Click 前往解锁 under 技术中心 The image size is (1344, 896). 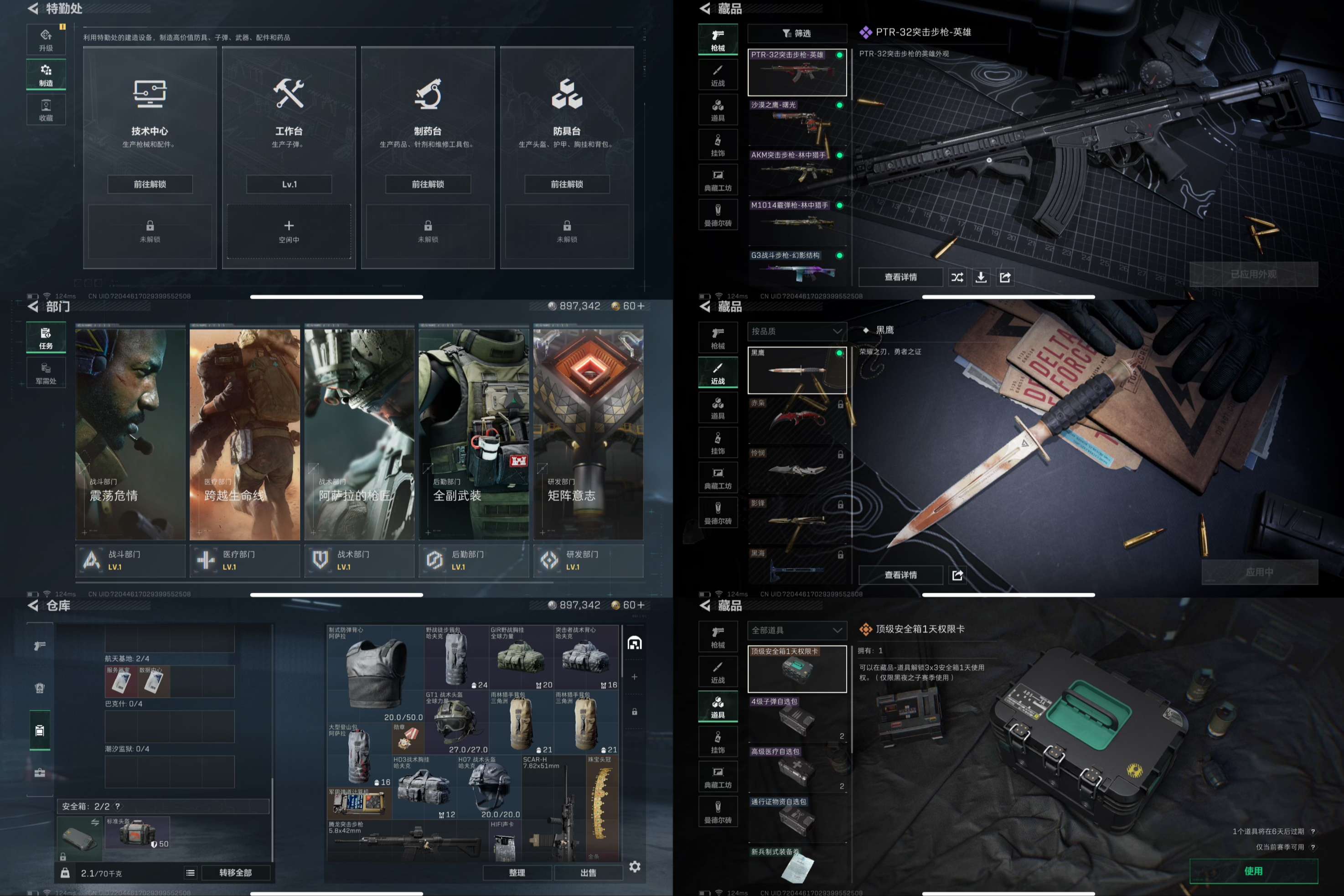pos(150,184)
